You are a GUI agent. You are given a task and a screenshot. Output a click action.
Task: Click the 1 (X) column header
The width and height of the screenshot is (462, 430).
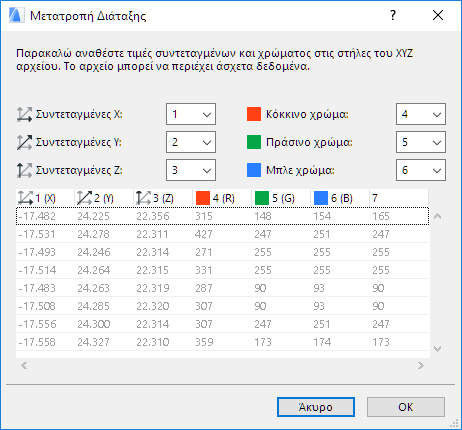(x=45, y=198)
